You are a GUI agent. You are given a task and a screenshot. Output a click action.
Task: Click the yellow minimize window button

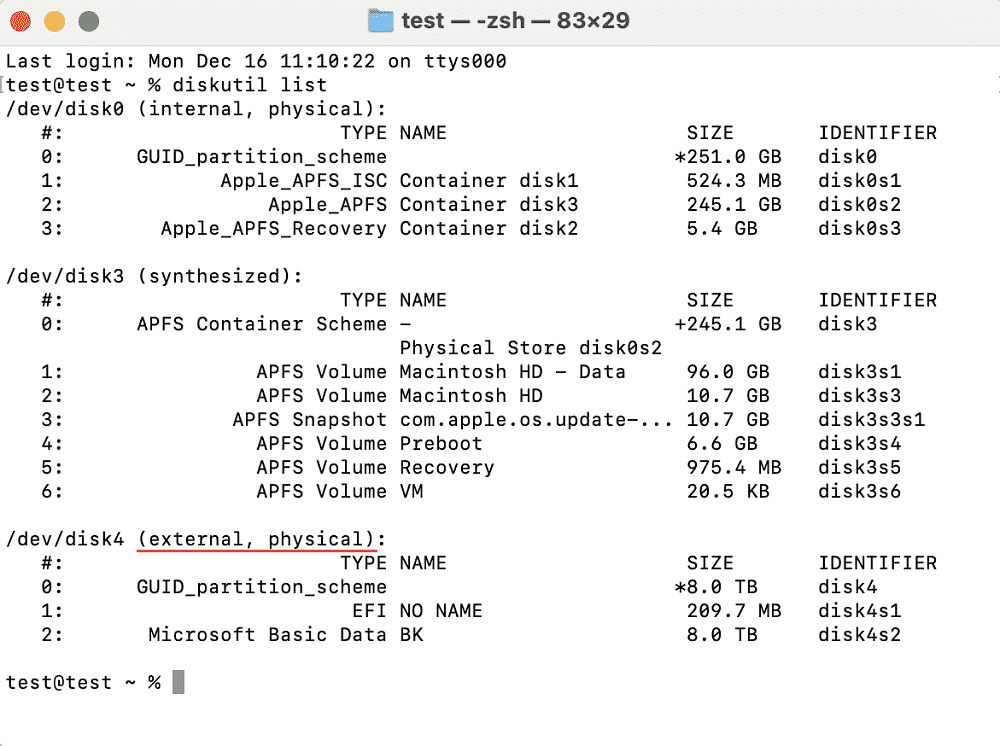tap(55, 21)
